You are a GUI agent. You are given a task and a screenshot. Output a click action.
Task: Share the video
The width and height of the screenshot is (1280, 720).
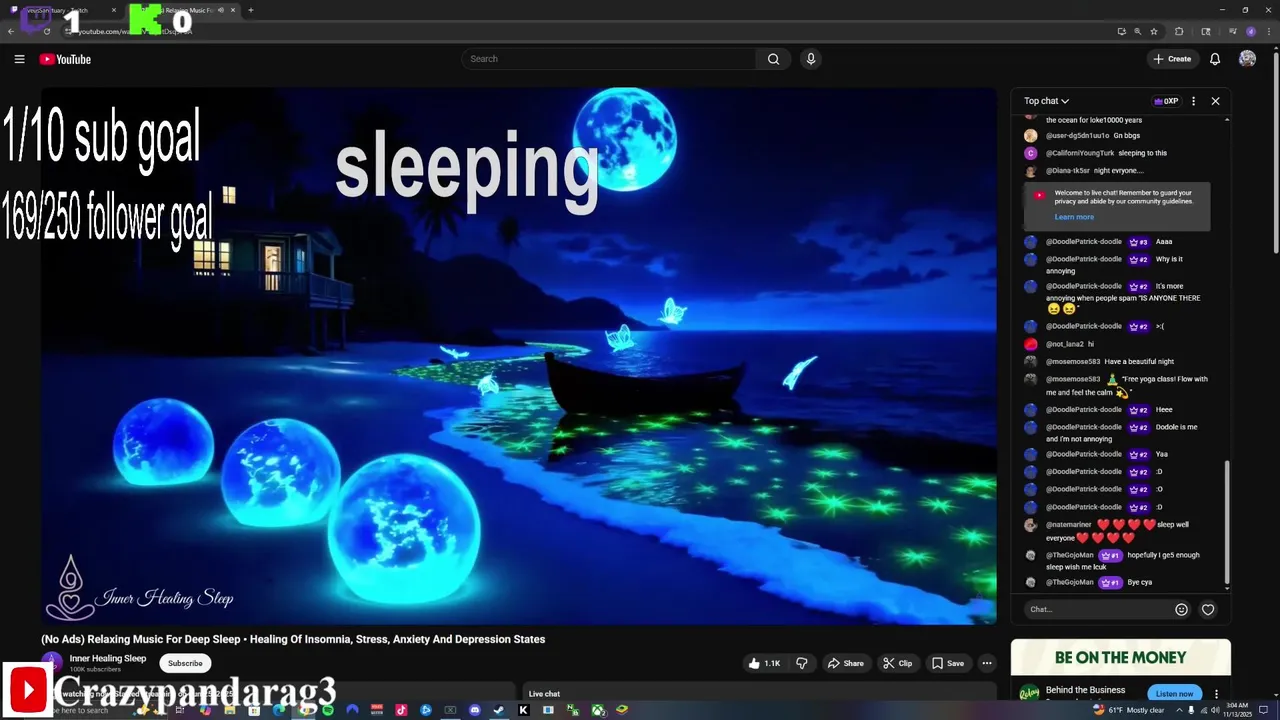click(845, 663)
